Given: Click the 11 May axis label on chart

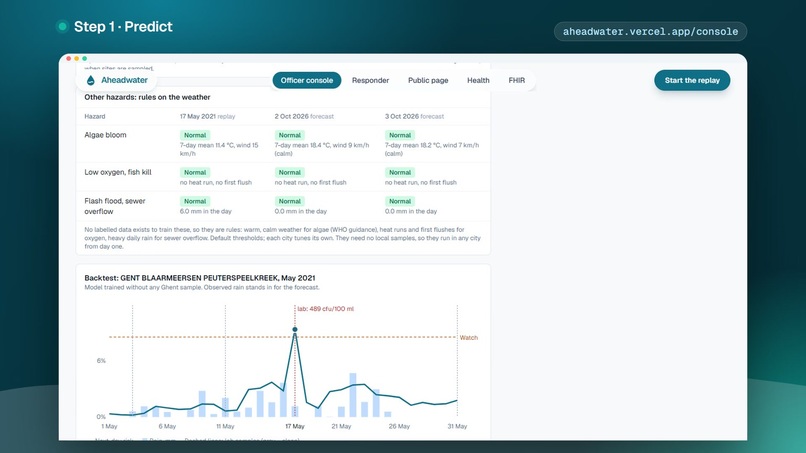Looking at the screenshot, I should [x=225, y=426].
